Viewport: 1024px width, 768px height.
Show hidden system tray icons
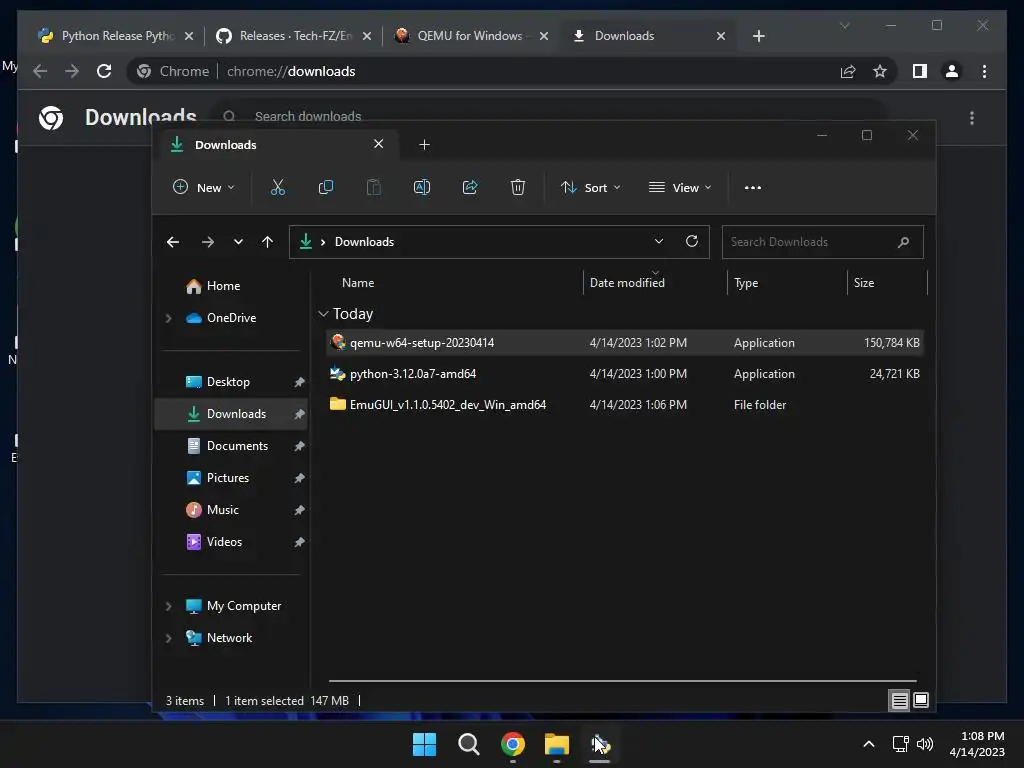pyautogui.click(x=869, y=744)
